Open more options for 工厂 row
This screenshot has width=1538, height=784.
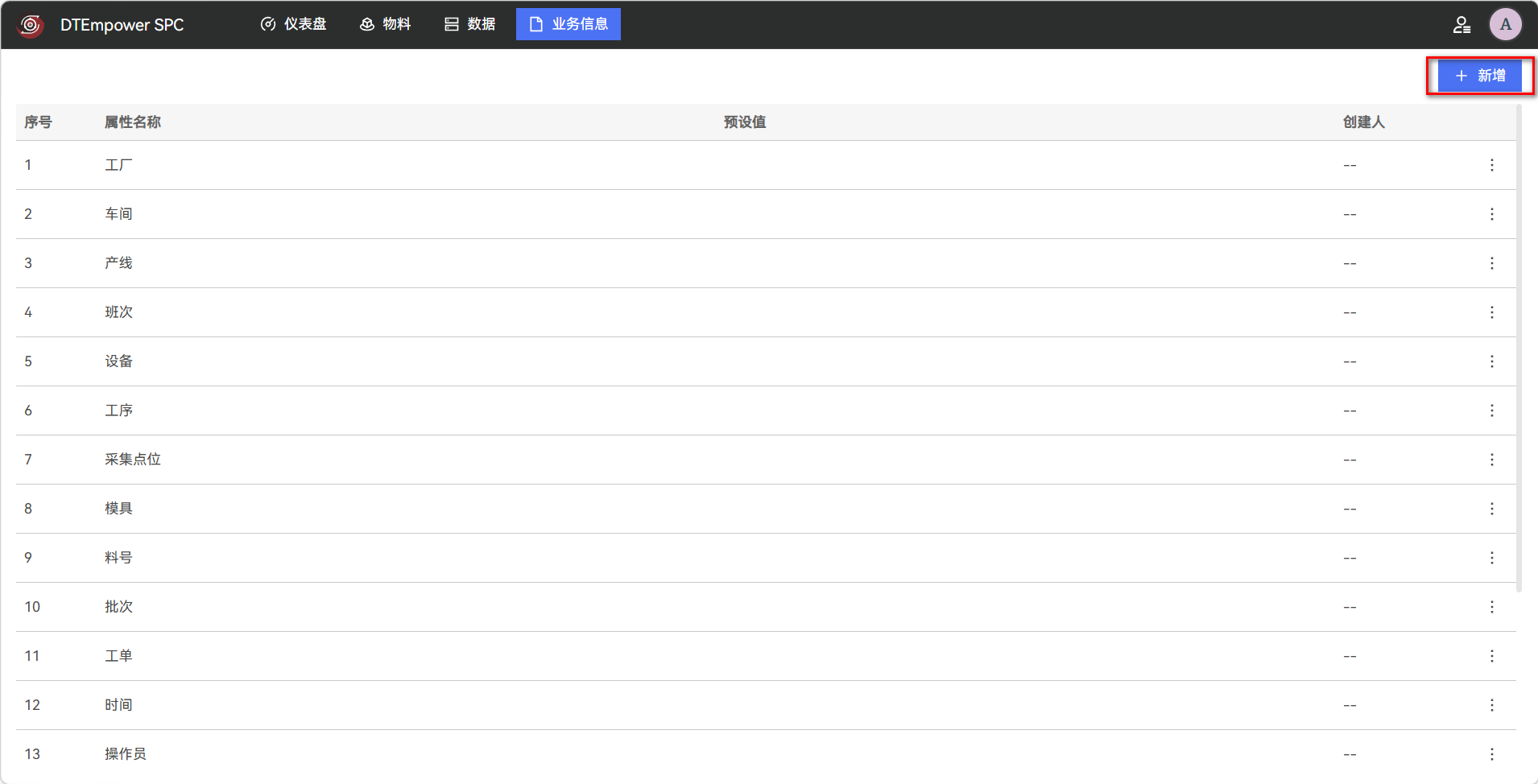1491,165
